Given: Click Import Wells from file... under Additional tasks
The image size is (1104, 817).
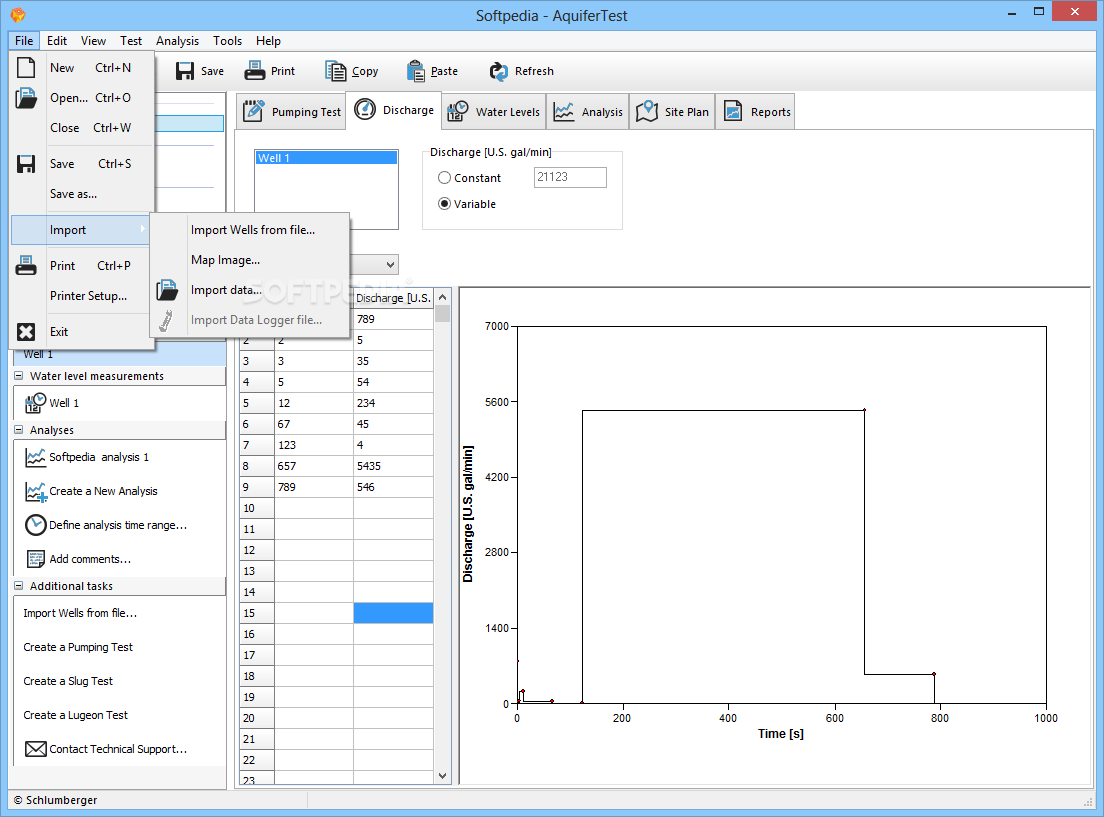Looking at the screenshot, I should (x=80, y=613).
